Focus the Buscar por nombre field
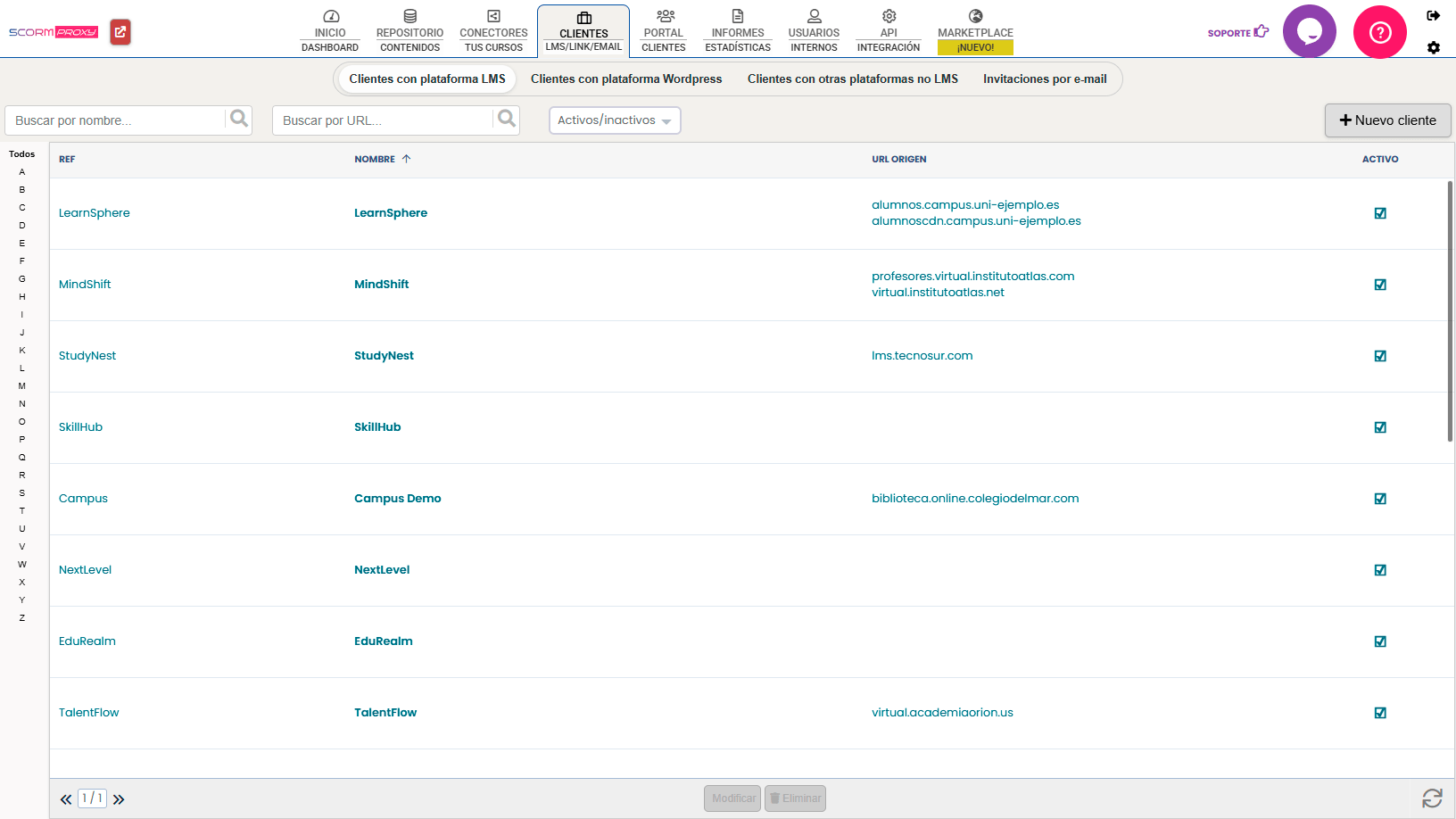 tap(116, 120)
